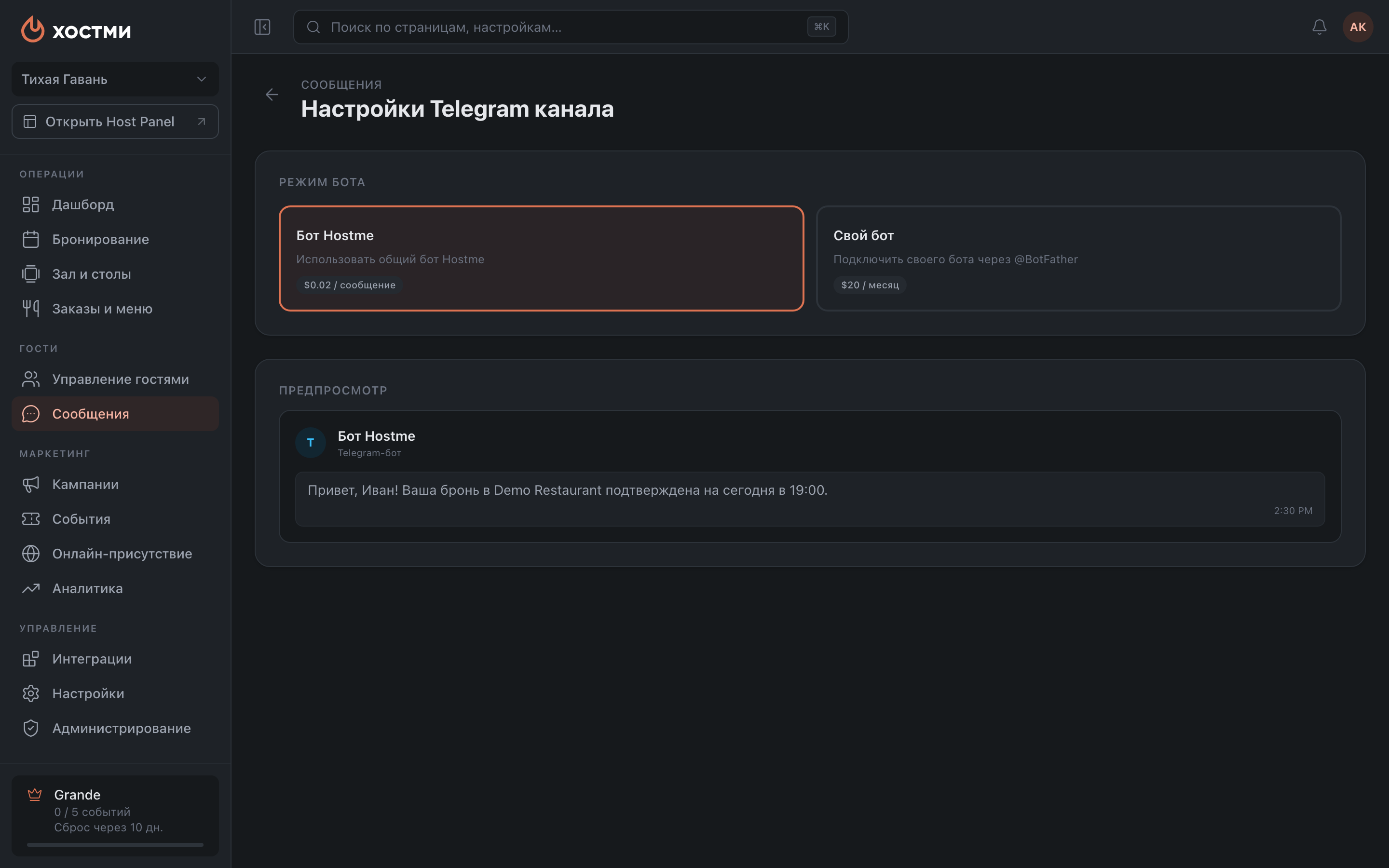This screenshot has width=1389, height=868.
Task: Click the Зал и столы icon
Action: click(x=31, y=274)
